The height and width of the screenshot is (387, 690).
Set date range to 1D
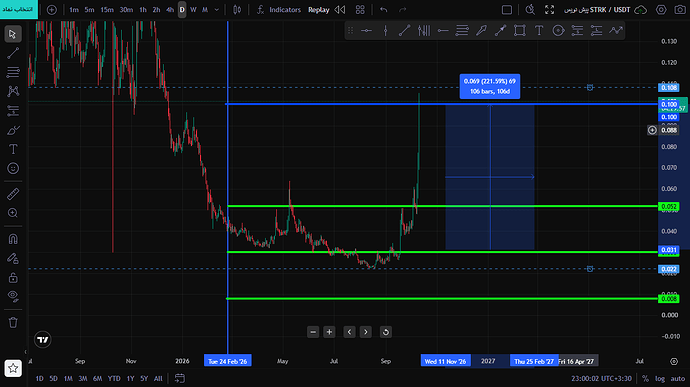(x=40, y=378)
